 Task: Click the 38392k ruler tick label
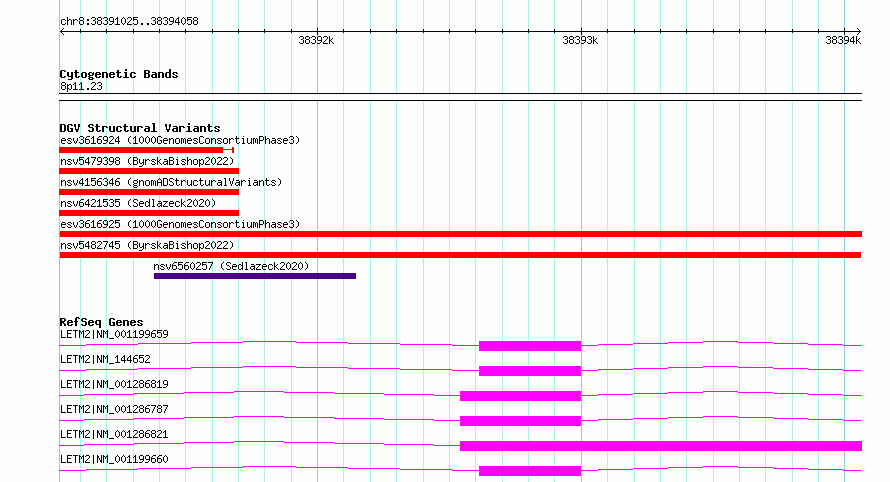click(x=316, y=40)
